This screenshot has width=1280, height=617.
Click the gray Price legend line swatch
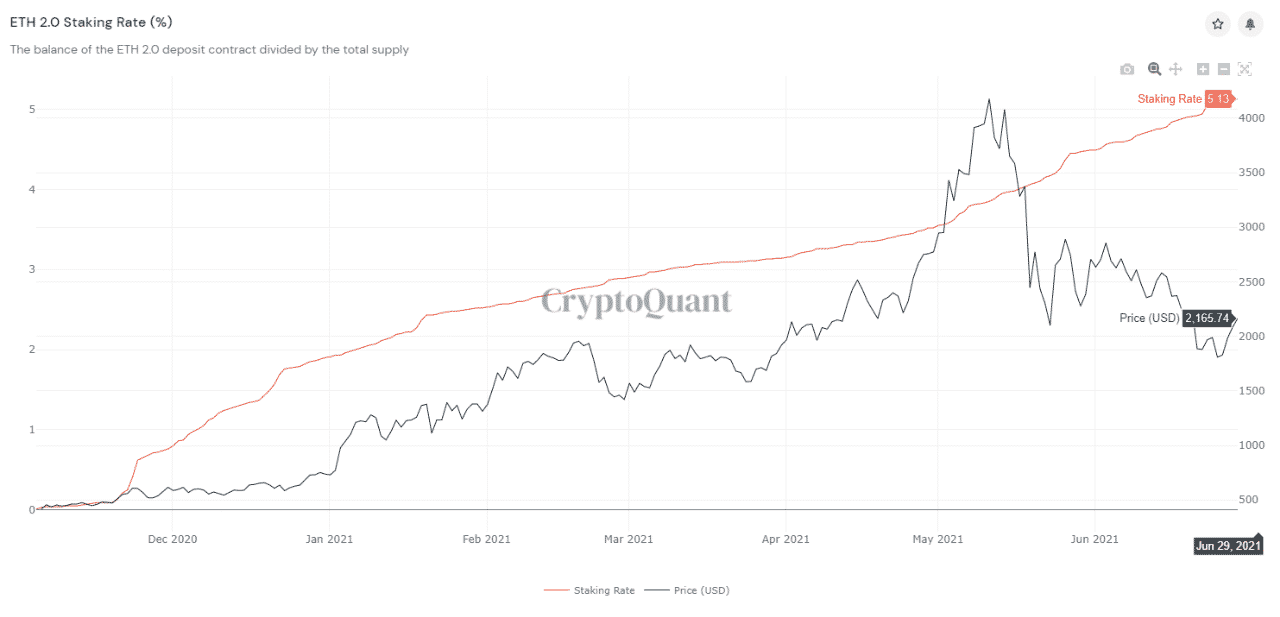pos(657,590)
